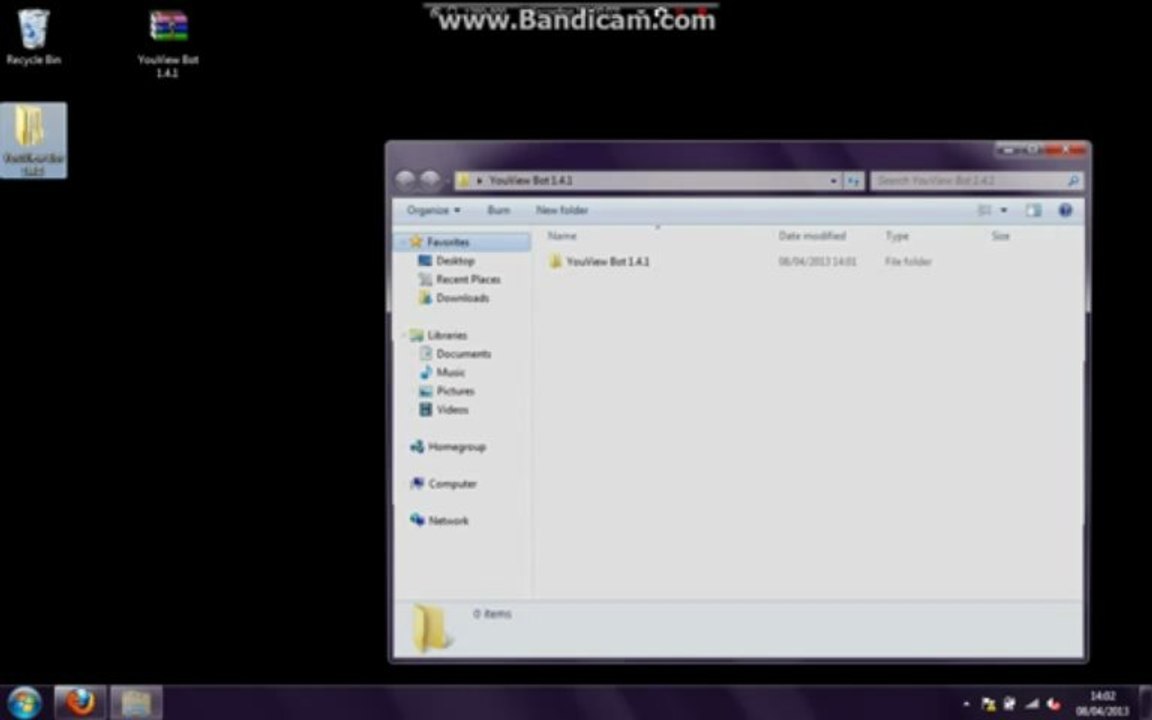
Task: Select Homegroup in the navigation pane
Action: (x=456, y=447)
